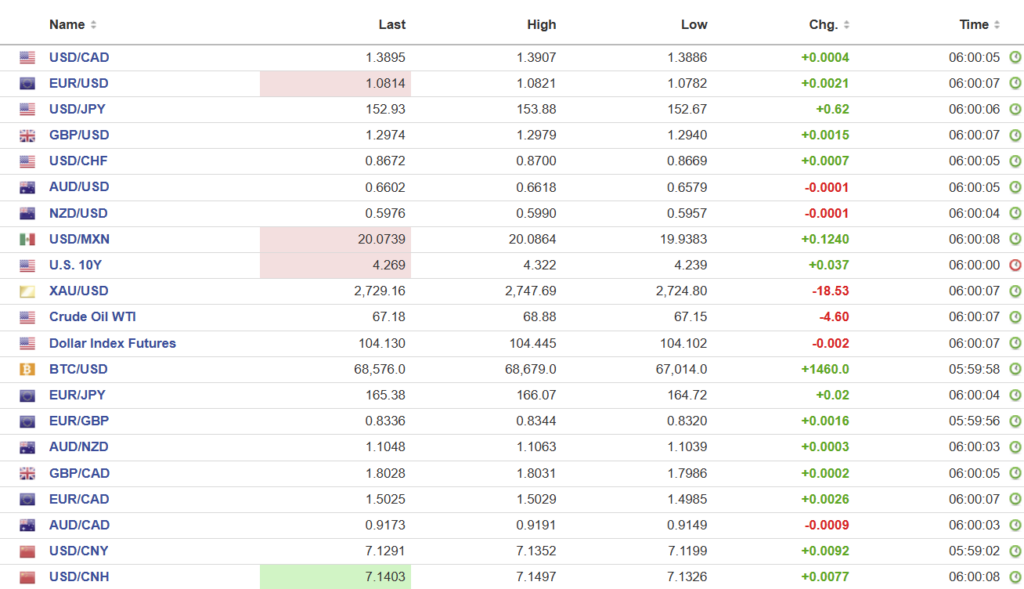The height and width of the screenshot is (589, 1024).
Task: Click the US flag icon beside USD/CAD
Action: tap(27, 58)
